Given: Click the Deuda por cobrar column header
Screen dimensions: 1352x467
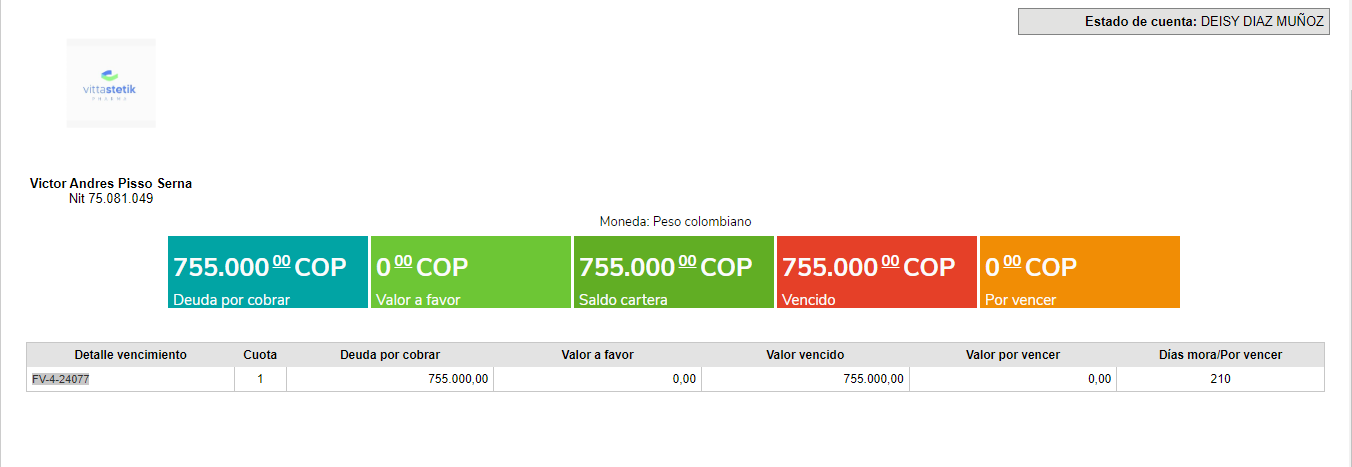Looking at the screenshot, I should point(390,355).
